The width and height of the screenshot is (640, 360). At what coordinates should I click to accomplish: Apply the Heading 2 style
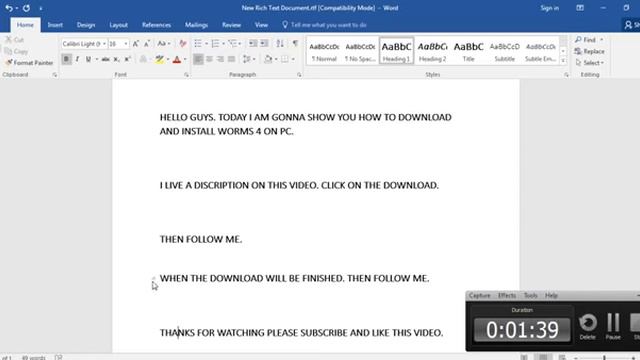coord(433,51)
